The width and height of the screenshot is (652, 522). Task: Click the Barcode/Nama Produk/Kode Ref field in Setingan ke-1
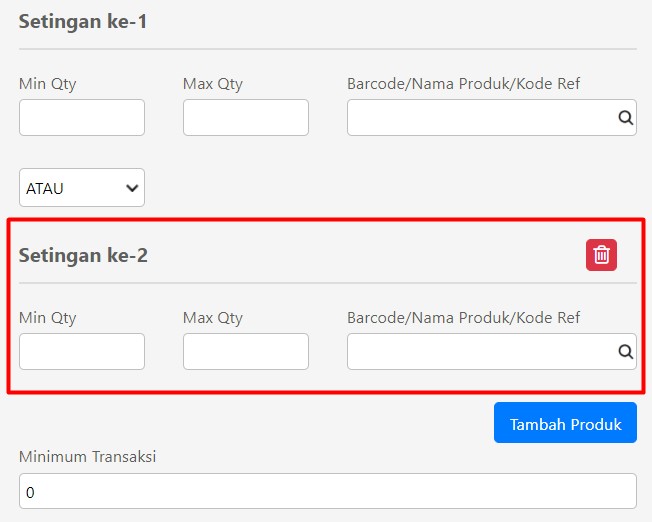(492, 117)
